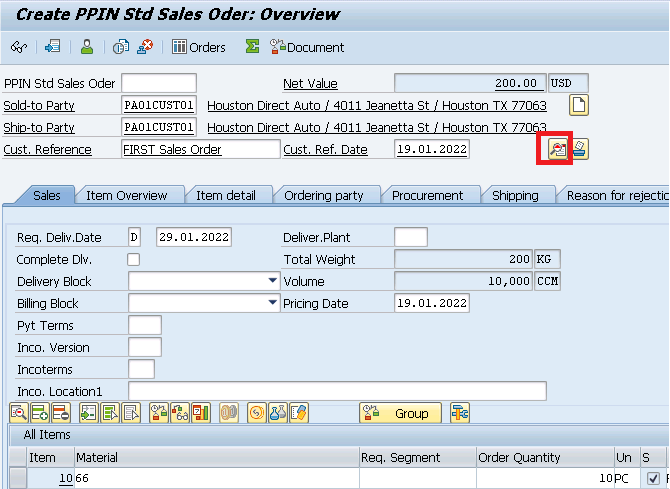Click the stamp with red X icon

point(145,46)
